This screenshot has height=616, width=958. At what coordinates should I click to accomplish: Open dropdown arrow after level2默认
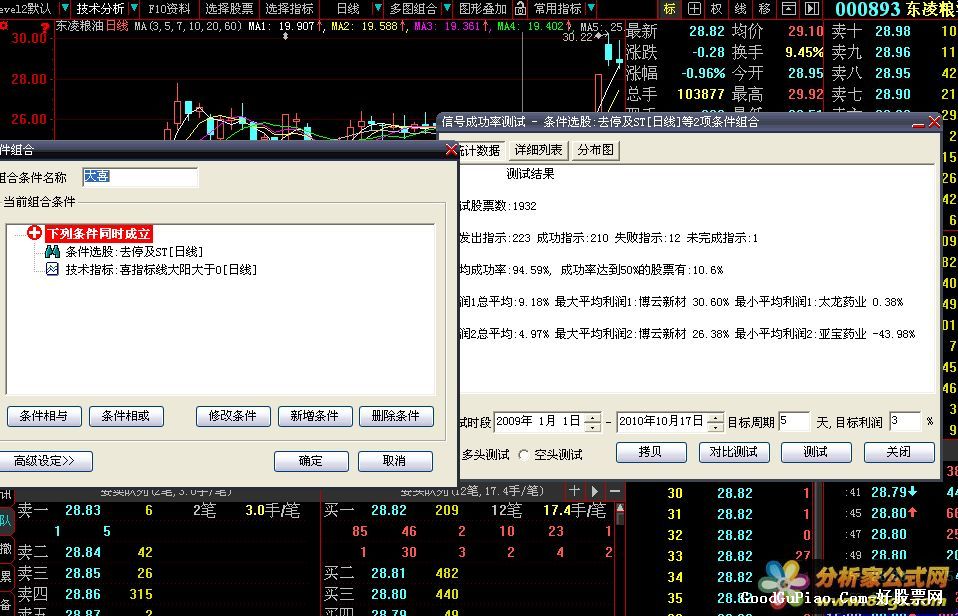coord(65,9)
